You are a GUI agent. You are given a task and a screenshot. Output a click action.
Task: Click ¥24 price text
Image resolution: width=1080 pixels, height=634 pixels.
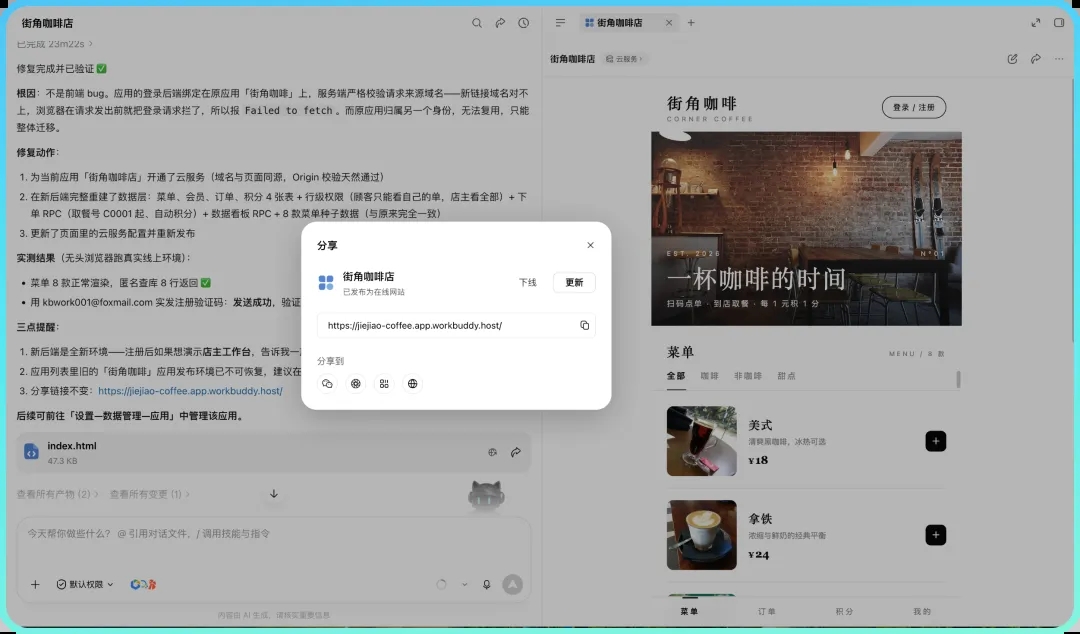coord(758,554)
